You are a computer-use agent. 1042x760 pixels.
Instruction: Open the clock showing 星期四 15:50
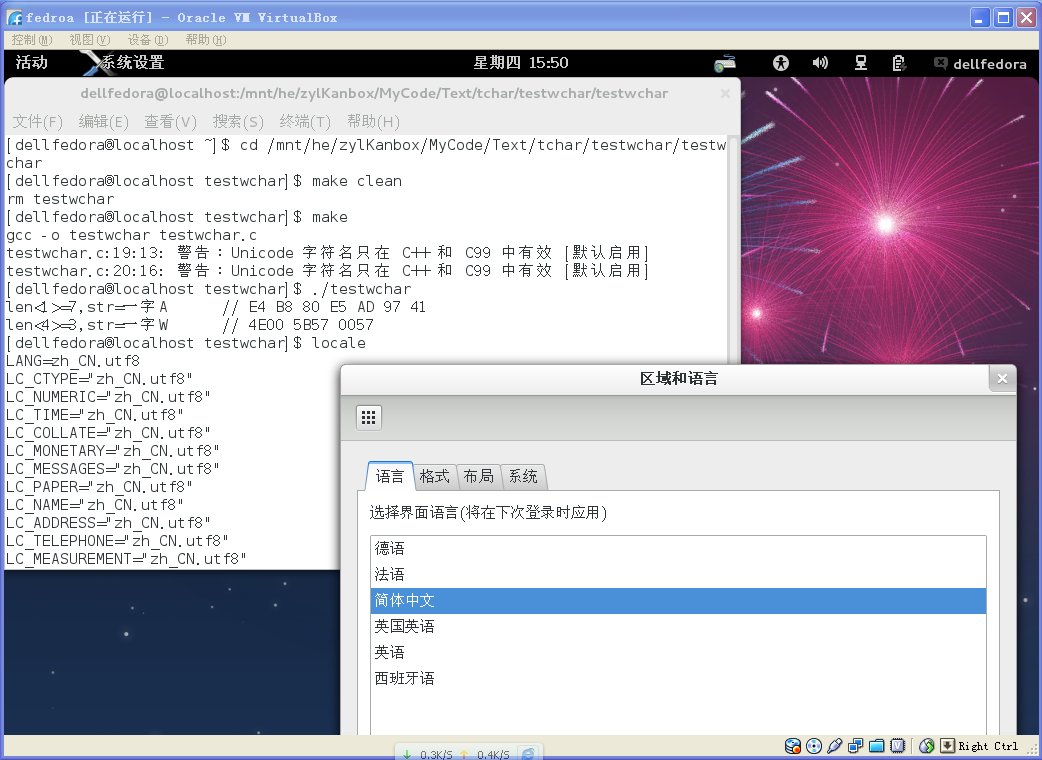(x=520, y=62)
